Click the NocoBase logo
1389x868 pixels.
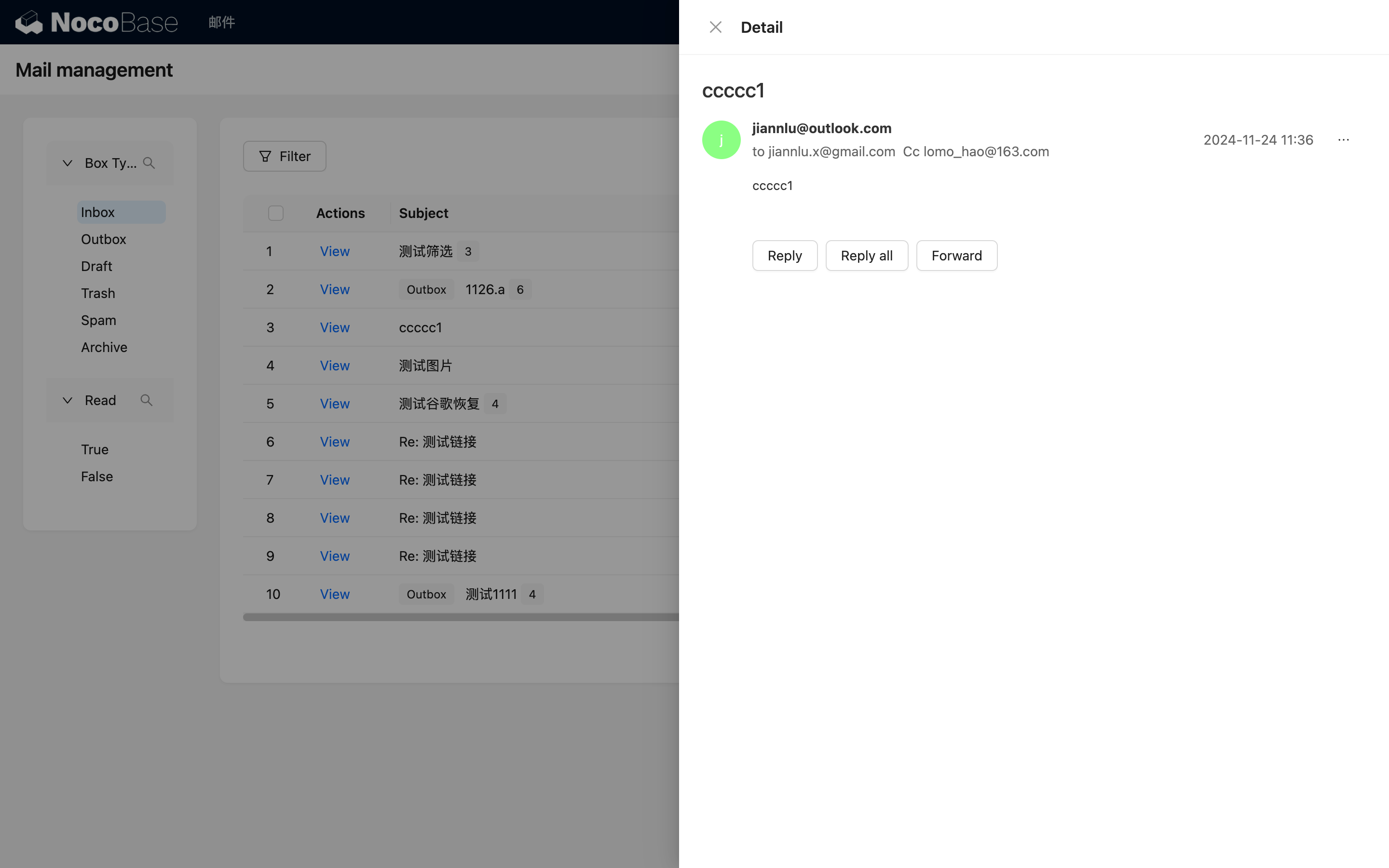[x=96, y=22]
